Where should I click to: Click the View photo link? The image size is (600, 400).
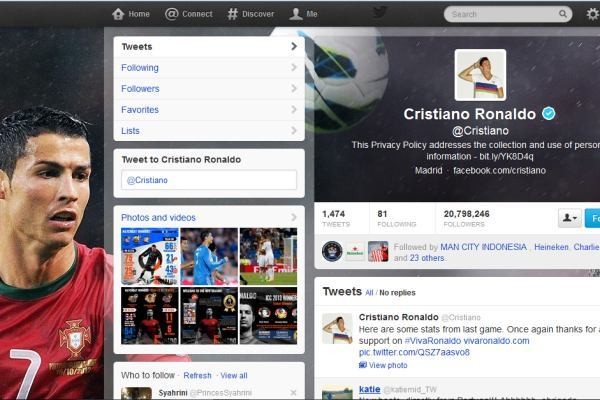388,365
